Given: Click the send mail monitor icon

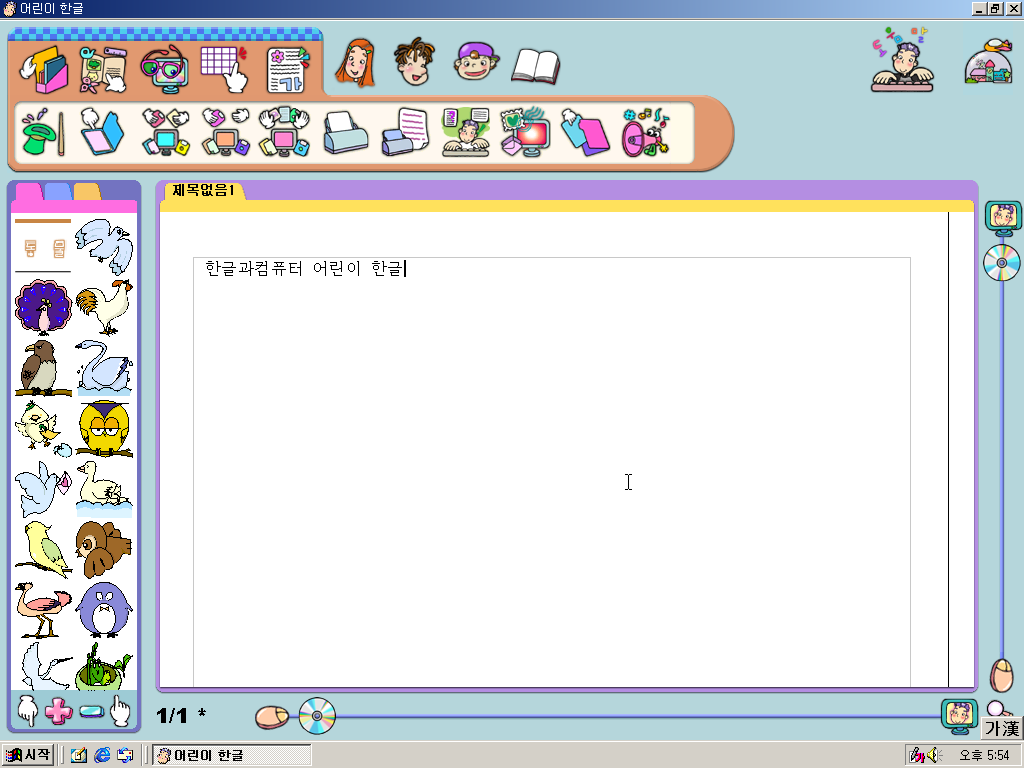Looking at the screenshot, I should 525,132.
